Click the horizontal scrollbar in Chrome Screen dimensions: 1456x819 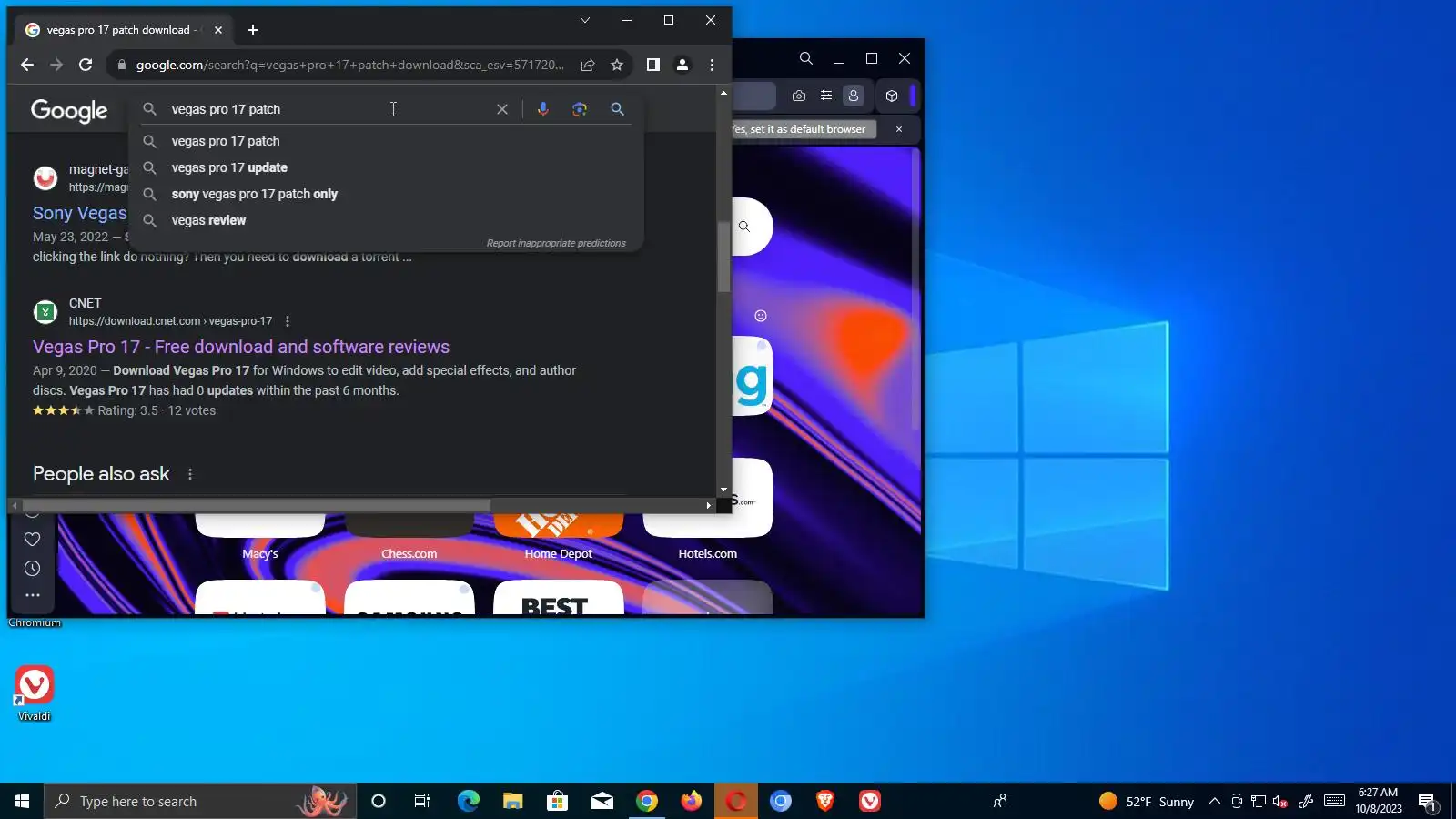(257, 505)
